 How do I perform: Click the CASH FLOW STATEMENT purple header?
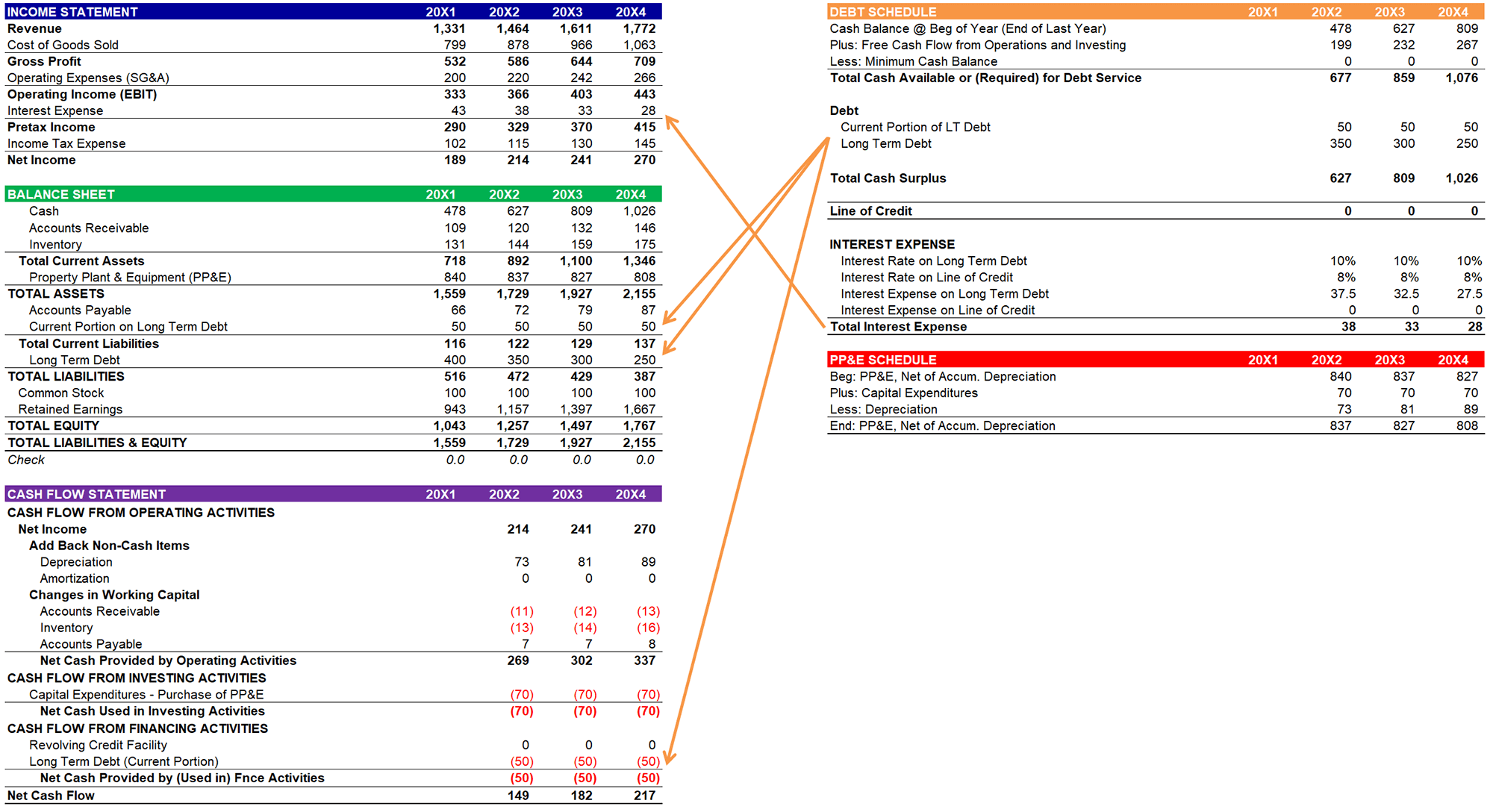[x=86, y=493]
